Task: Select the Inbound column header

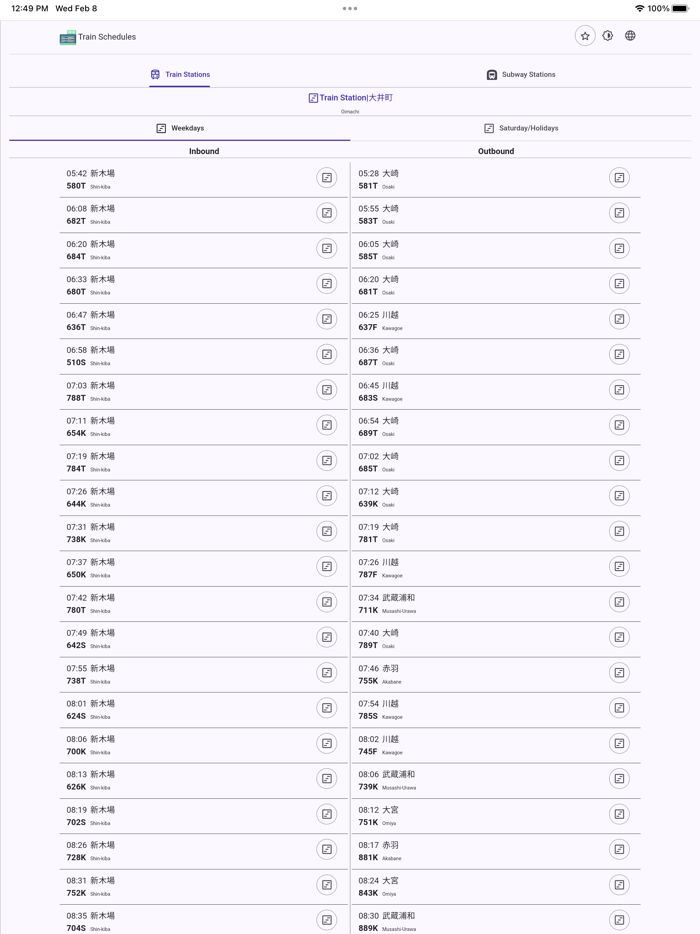Action: tap(205, 151)
